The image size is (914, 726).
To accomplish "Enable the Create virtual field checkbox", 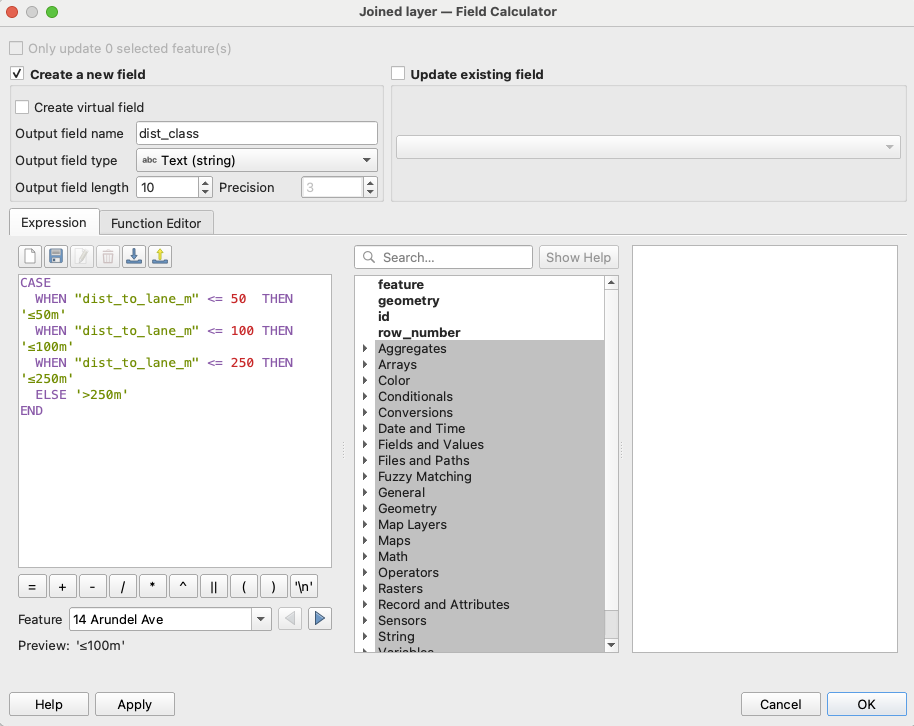I will pyautogui.click(x=22, y=107).
